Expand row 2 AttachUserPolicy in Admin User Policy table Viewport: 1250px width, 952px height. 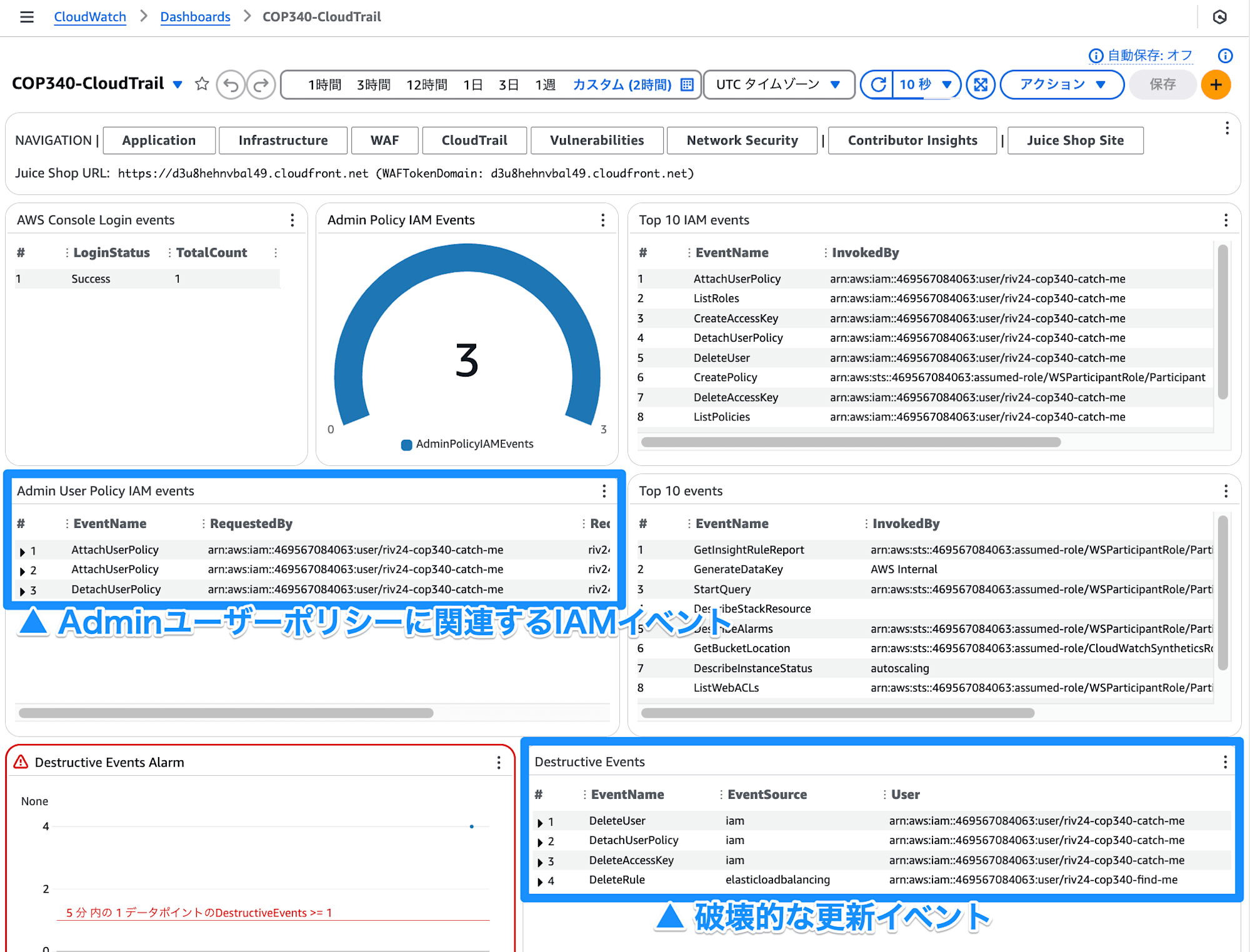(x=22, y=571)
